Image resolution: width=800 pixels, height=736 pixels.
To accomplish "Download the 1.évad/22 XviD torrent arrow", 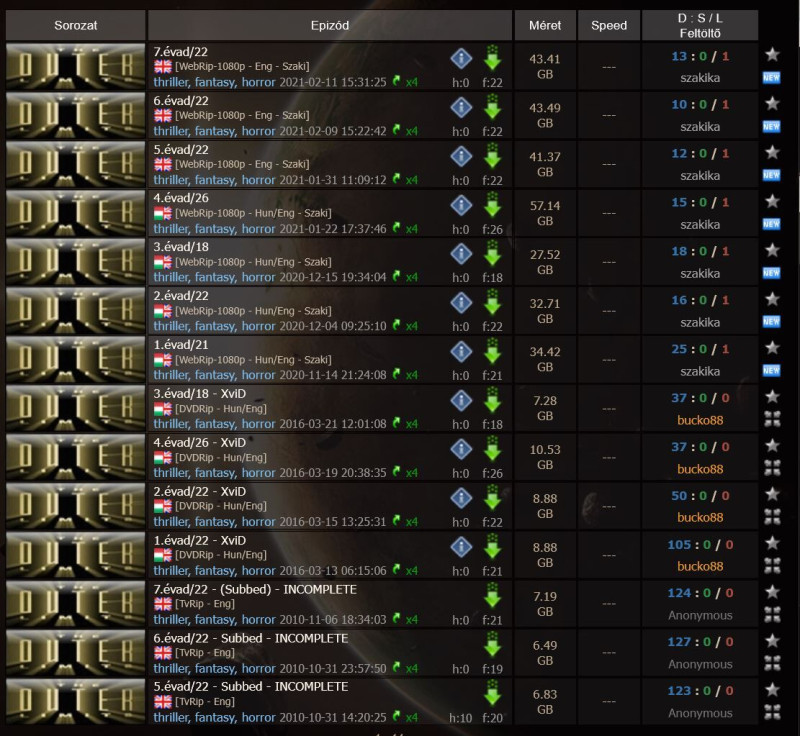I will (492, 546).
